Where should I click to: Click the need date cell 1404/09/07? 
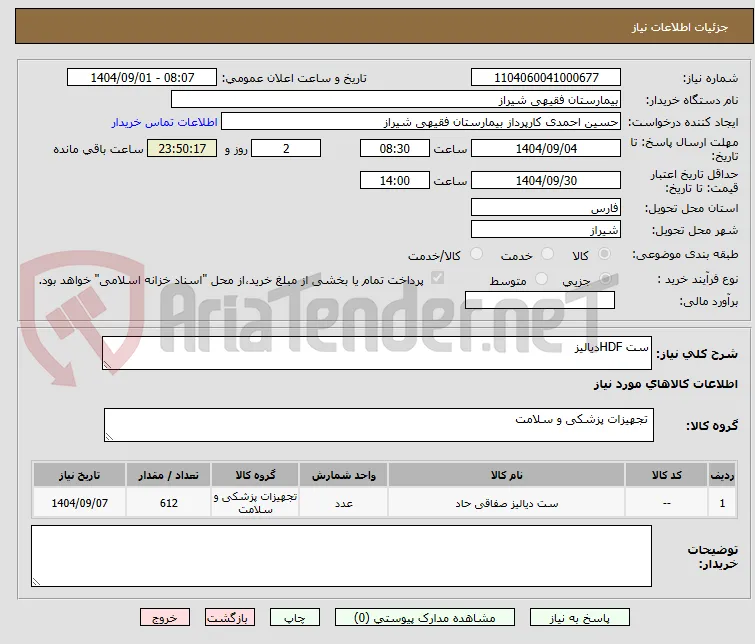click(x=79, y=503)
